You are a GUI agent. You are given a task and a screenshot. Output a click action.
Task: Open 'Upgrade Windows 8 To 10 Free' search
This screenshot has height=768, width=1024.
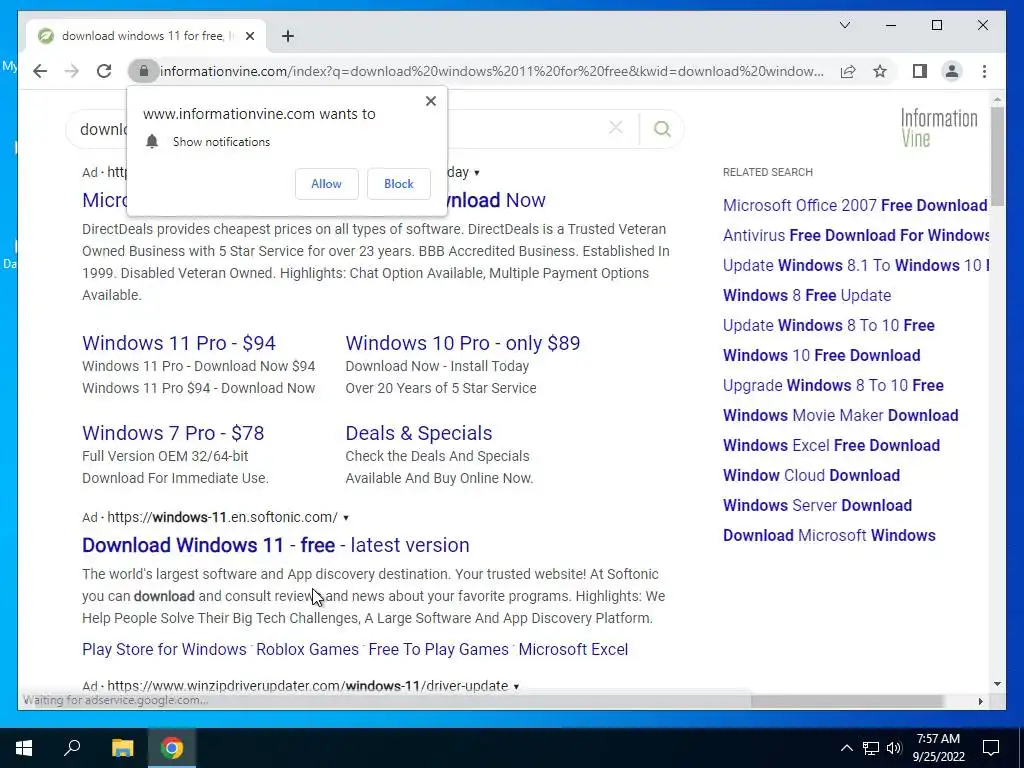(x=833, y=385)
